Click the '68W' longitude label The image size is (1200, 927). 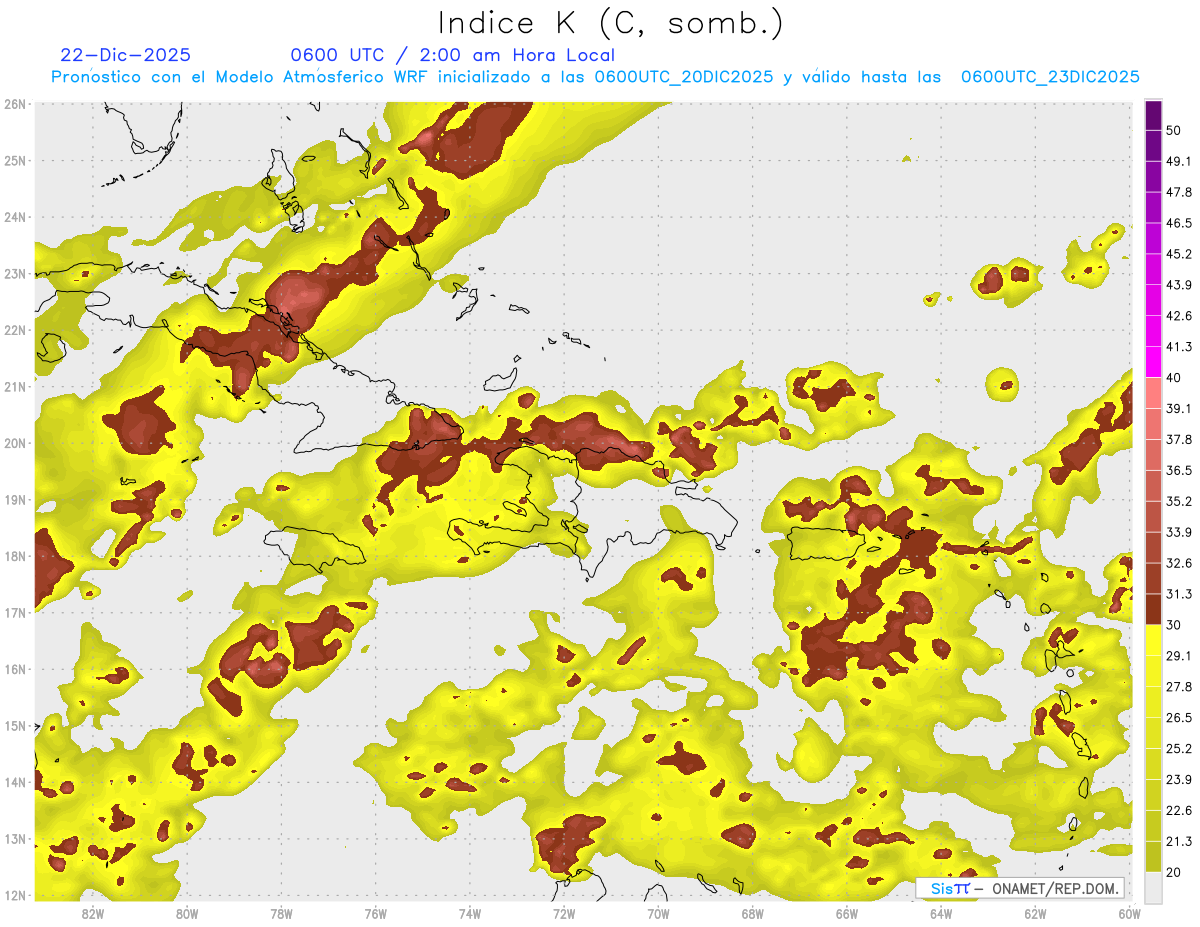click(x=753, y=913)
